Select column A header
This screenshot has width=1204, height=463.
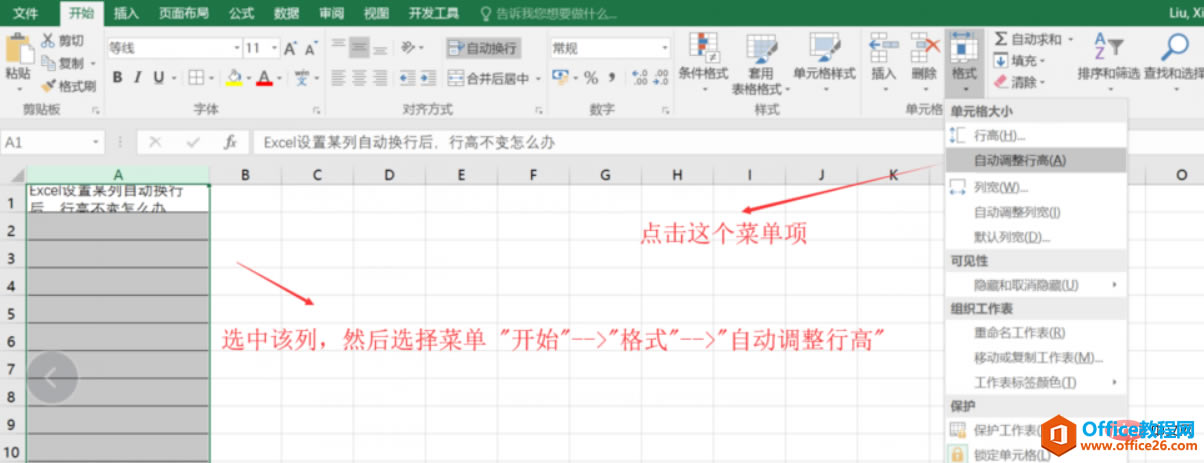tap(118, 174)
